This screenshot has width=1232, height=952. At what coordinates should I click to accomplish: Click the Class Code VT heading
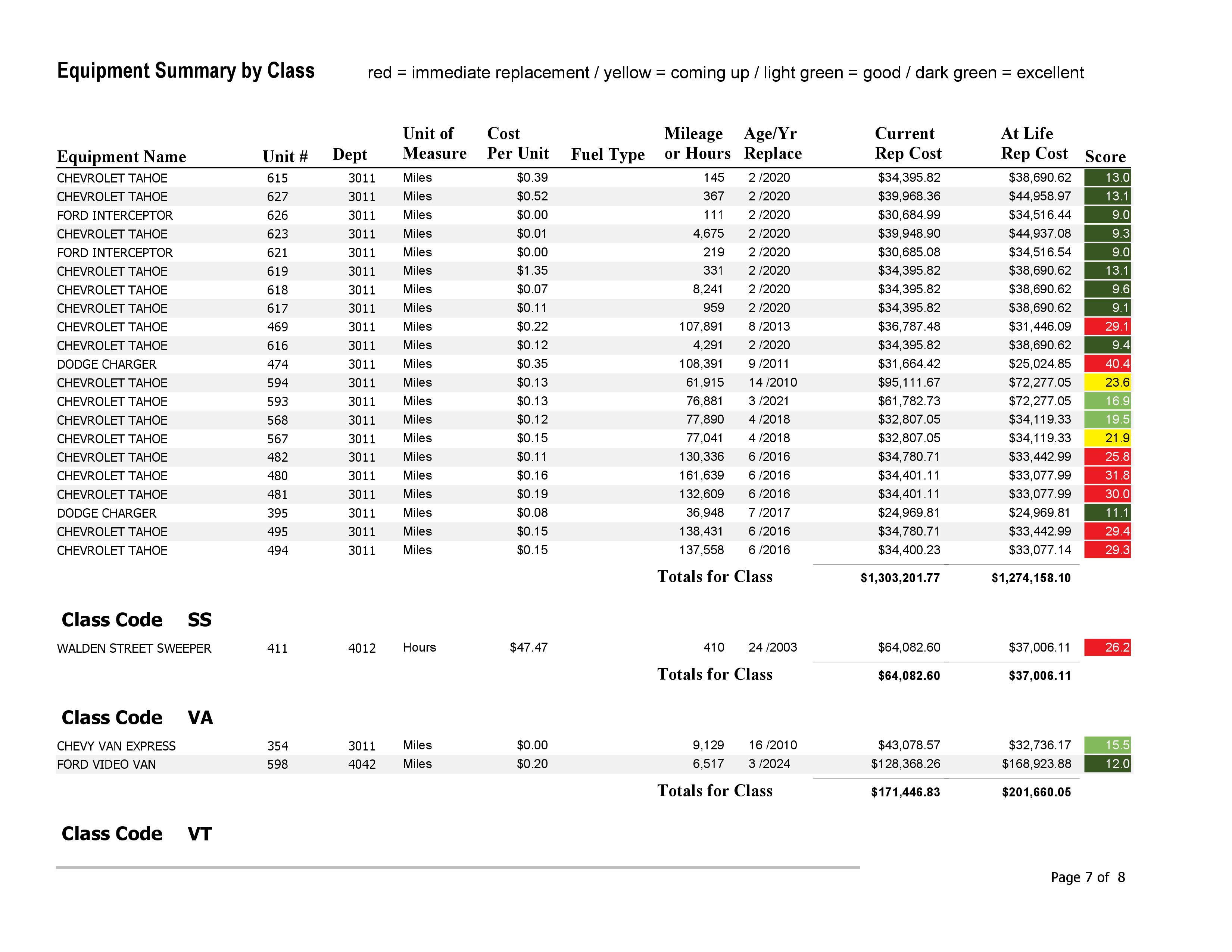click(x=137, y=834)
